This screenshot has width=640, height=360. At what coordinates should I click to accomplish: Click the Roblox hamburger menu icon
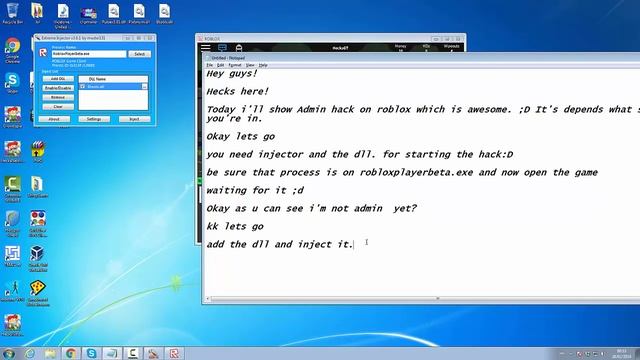coord(206,48)
